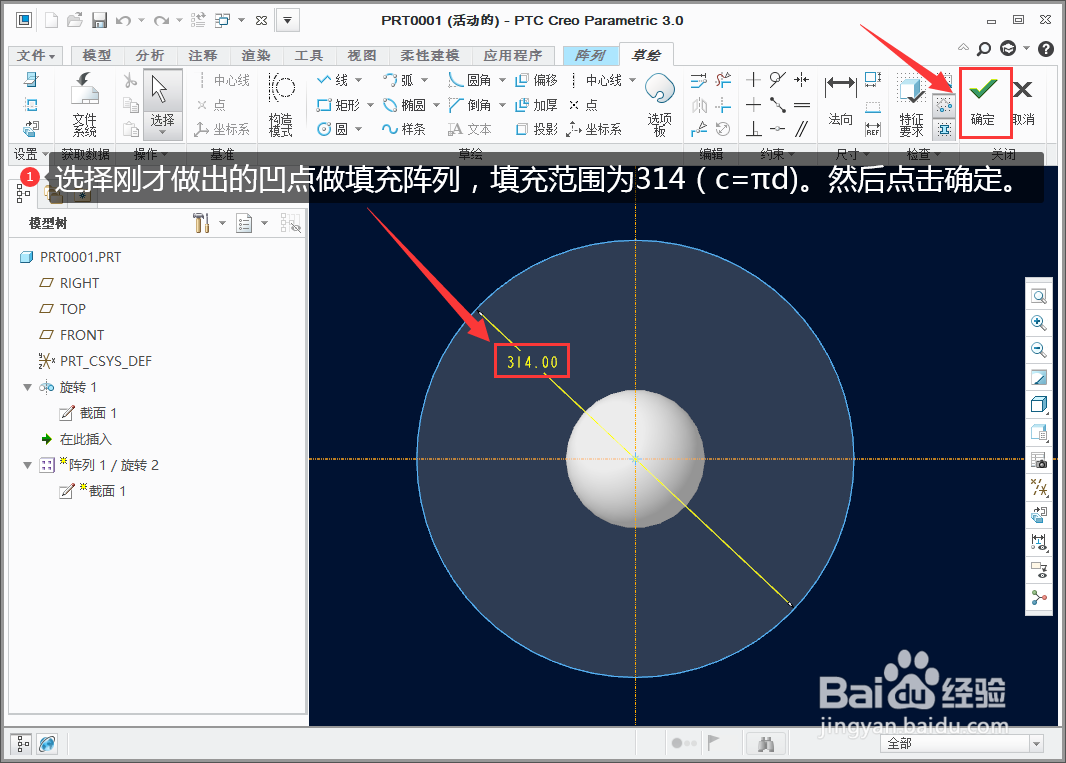Screen dimensions: 1066x763
Task: Toggle the model tree panel at bottom left
Action: [x=22, y=743]
